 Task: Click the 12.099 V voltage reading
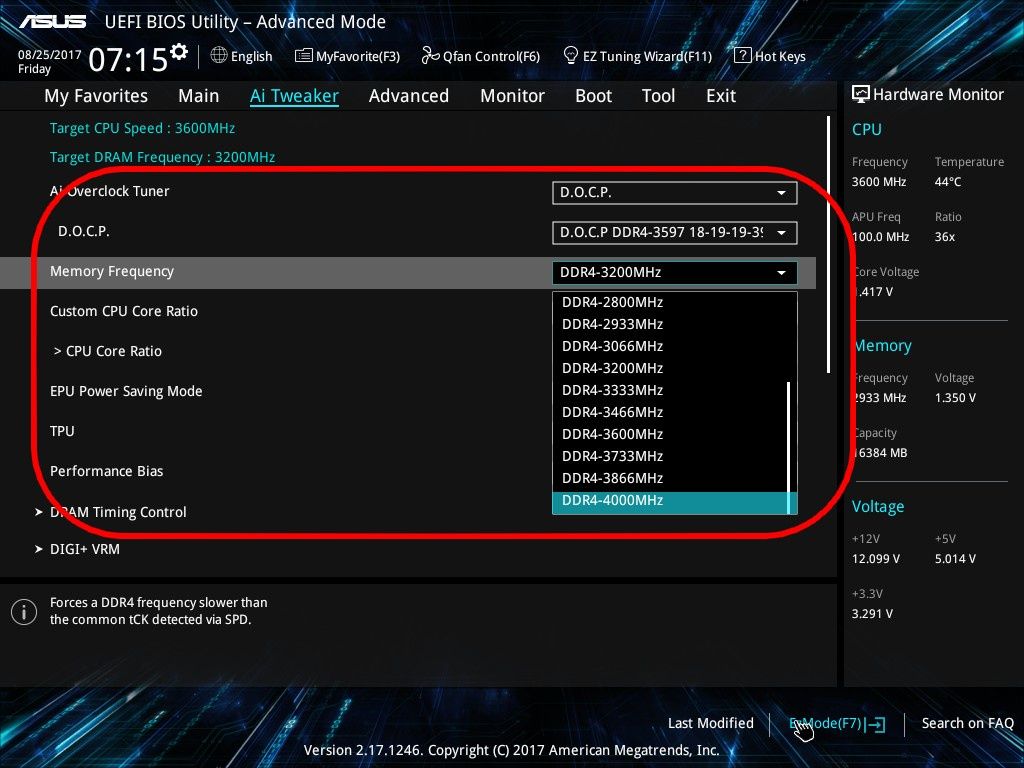[x=876, y=559]
